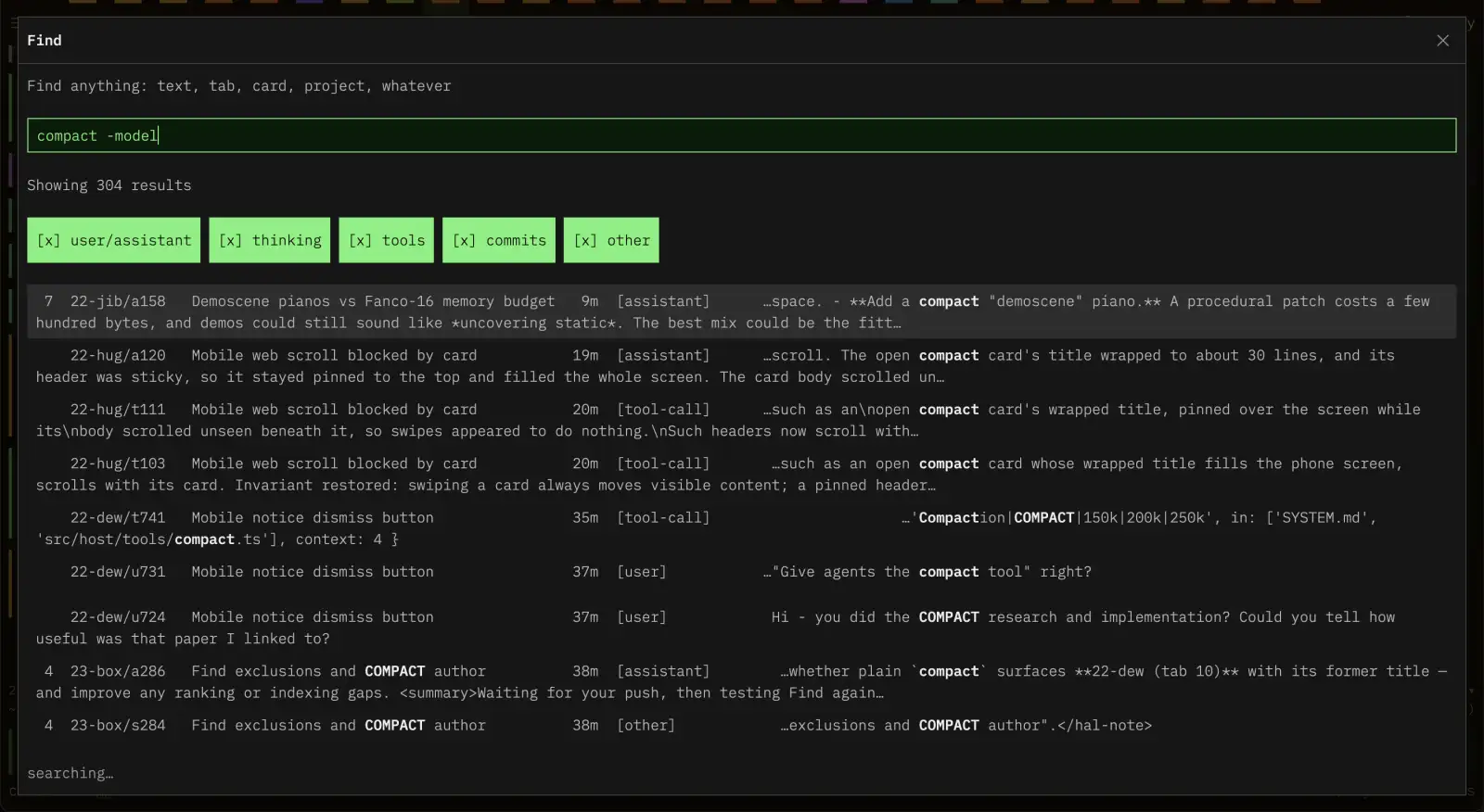This screenshot has width=1484, height=812.
Task: Close the Find dialog
Action: [x=1442, y=41]
